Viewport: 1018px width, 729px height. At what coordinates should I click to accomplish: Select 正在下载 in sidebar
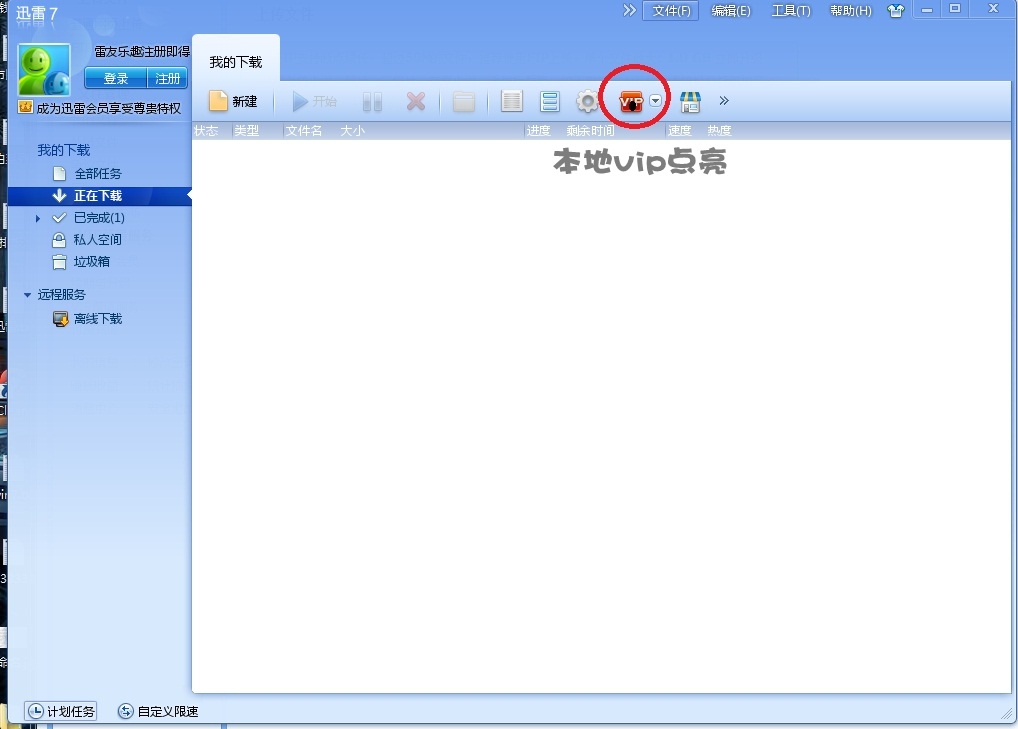[x=99, y=196]
